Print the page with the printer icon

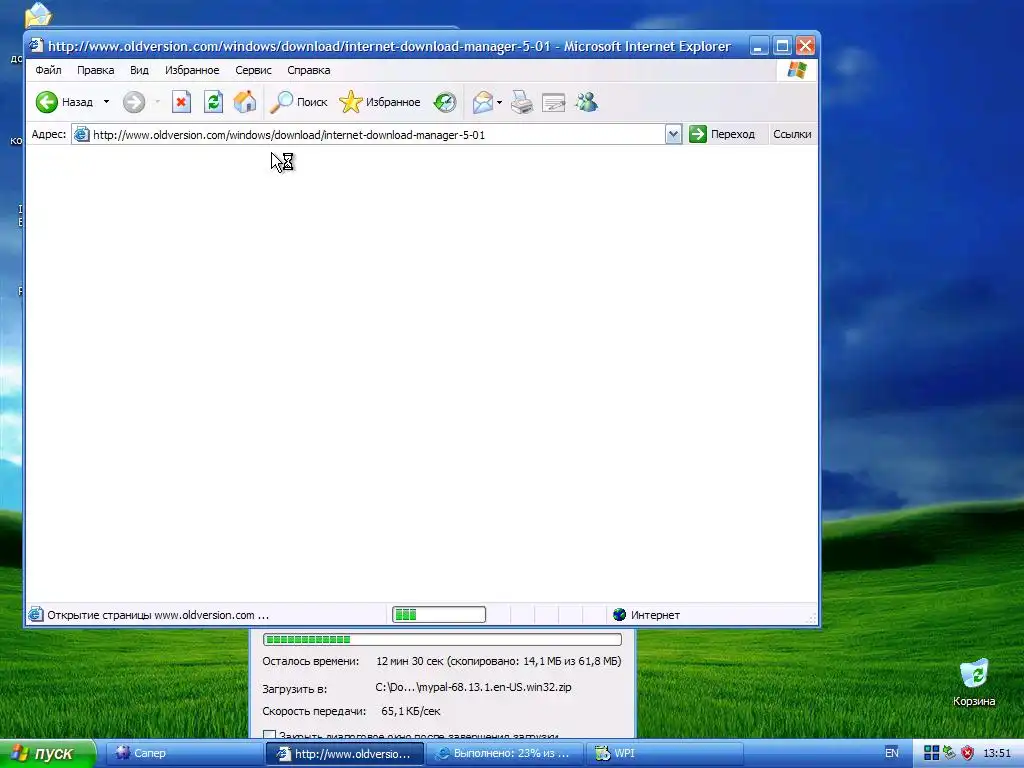point(522,102)
